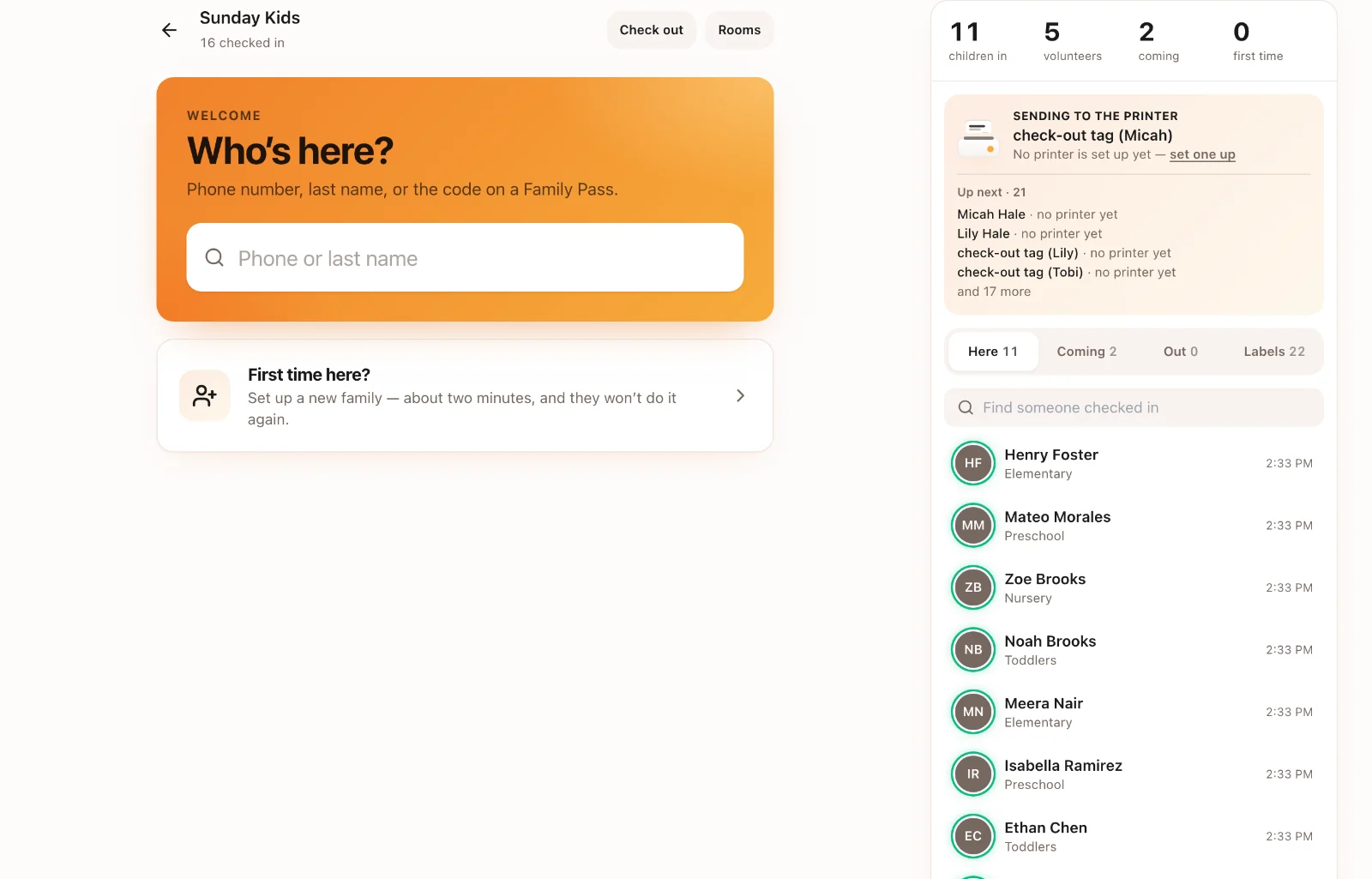Click the First time here? card title
The width and height of the screenshot is (1372, 879).
click(309, 375)
